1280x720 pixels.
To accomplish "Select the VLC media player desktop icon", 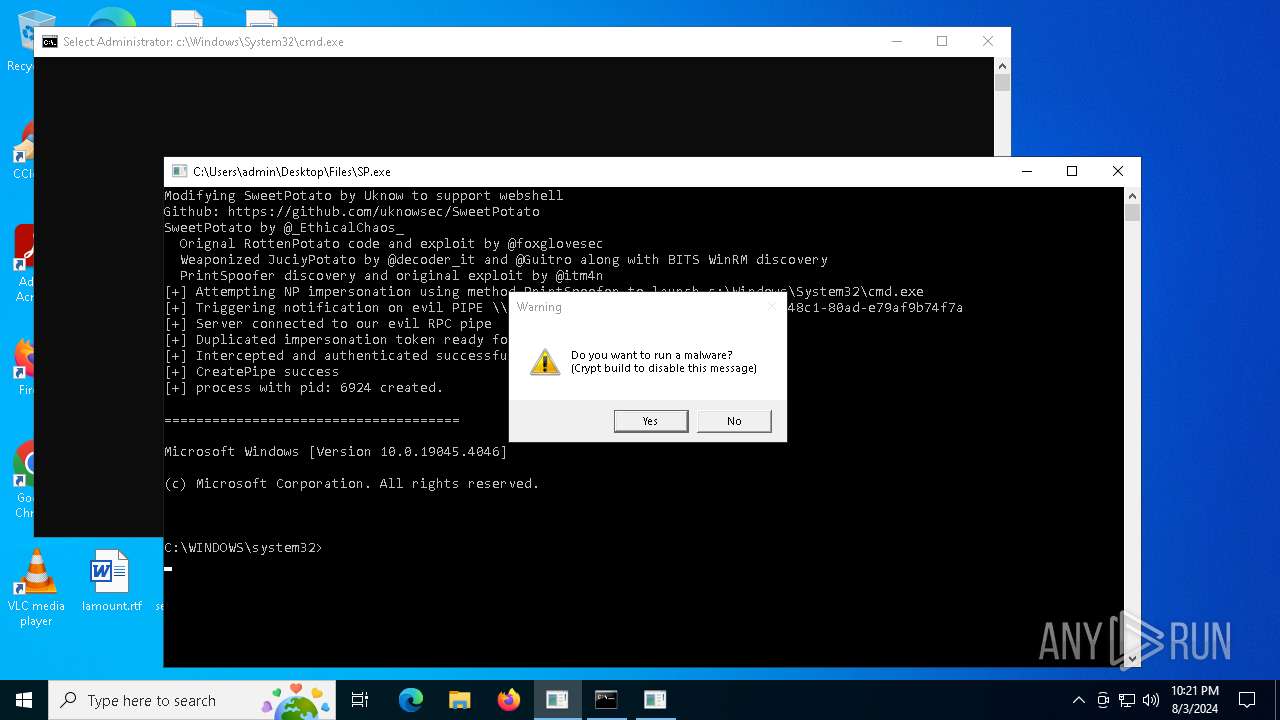I will click(36, 589).
